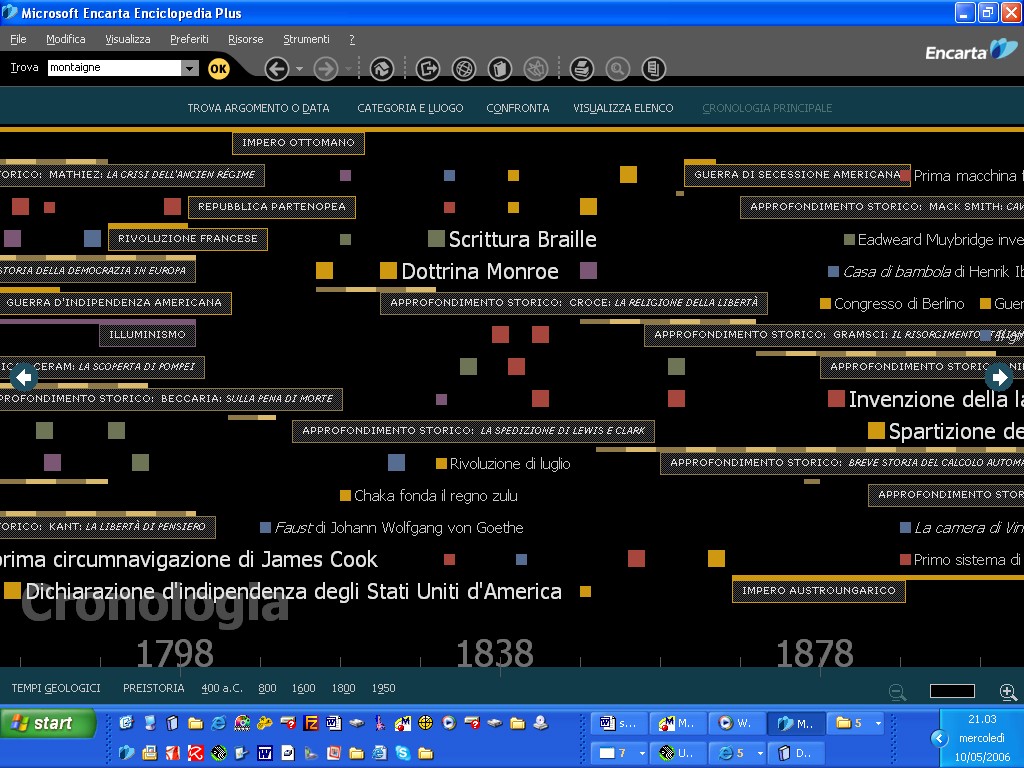Open the Rivoluzione di luglio event
1024x768 pixels.
(503, 464)
